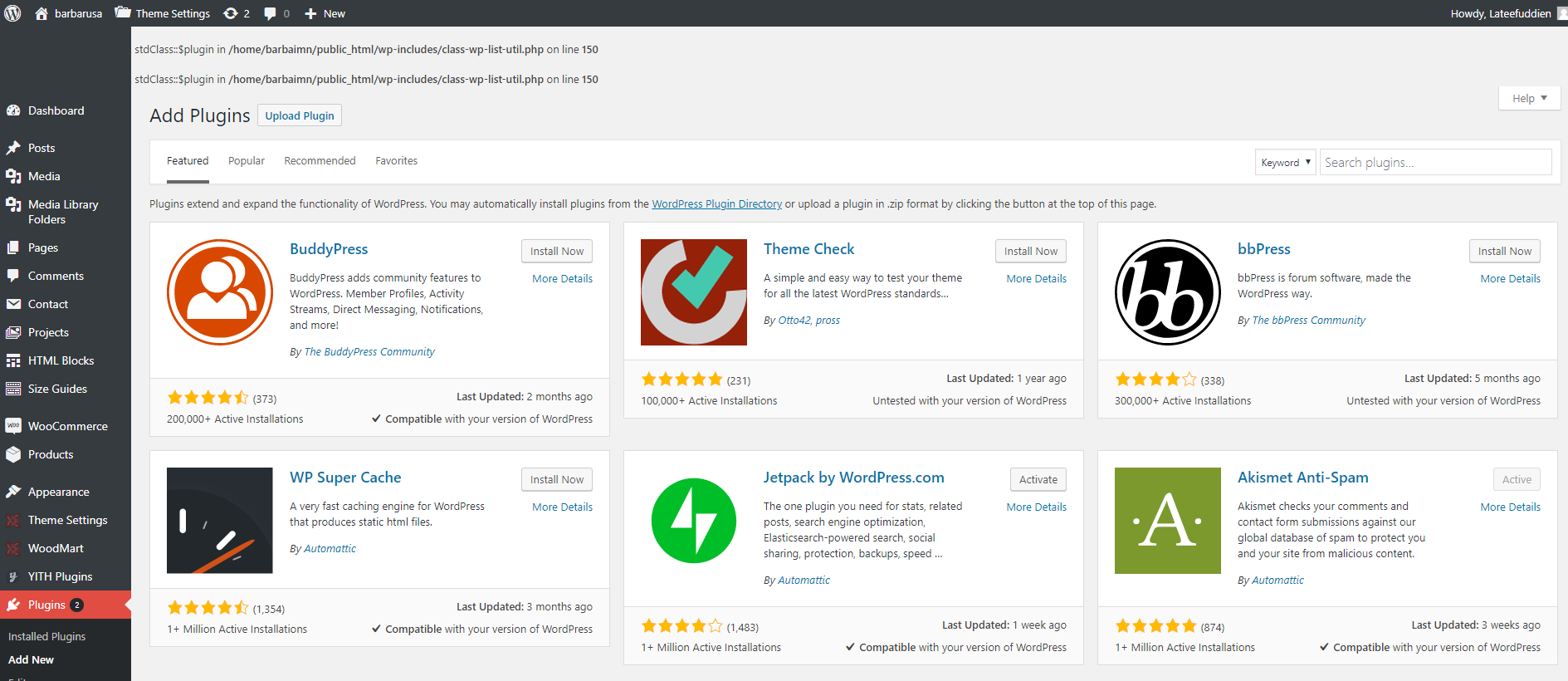The image size is (1568, 681).
Task: Click the Akismet plugin logo
Action: [1168, 521]
